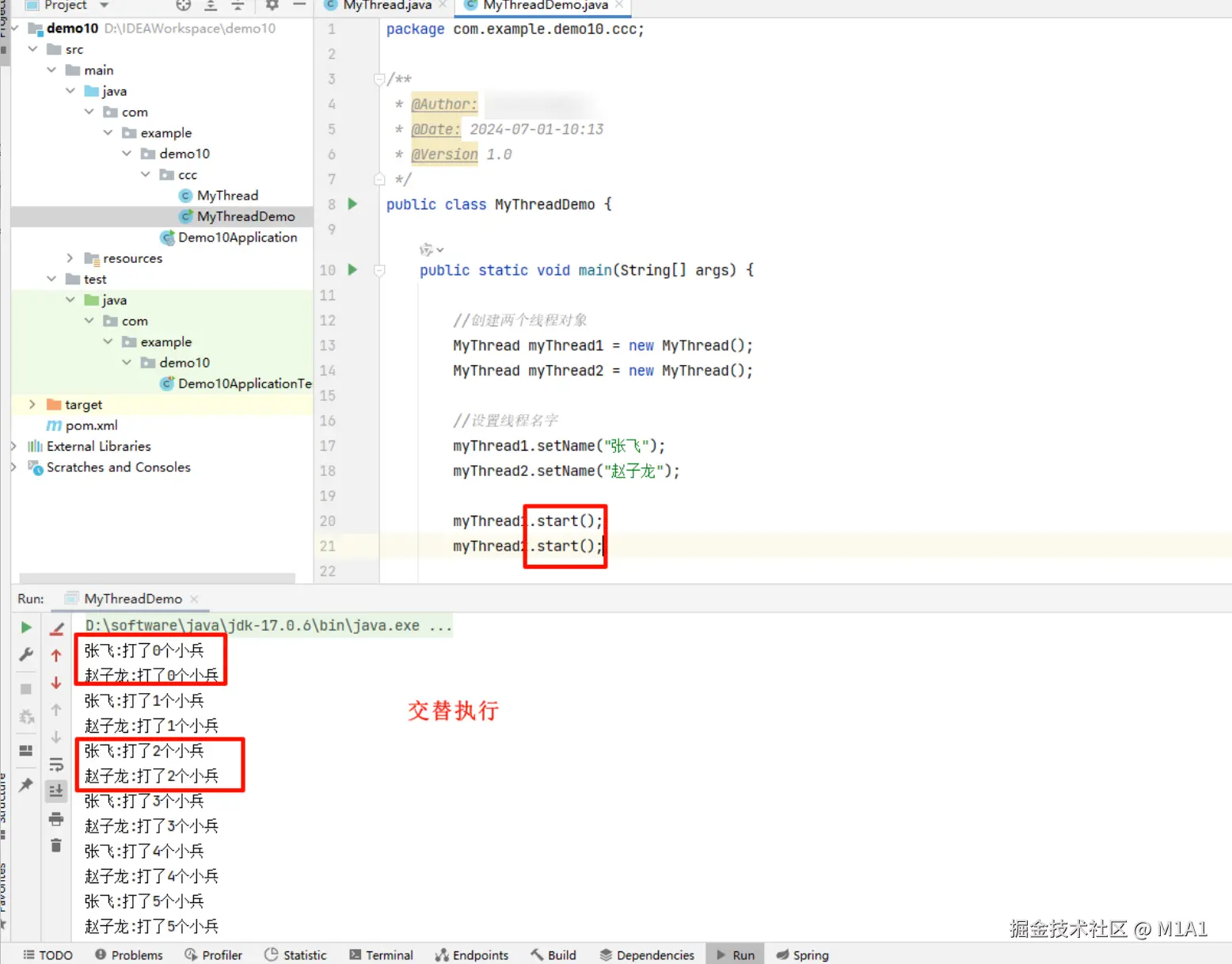
Task: Click the red pencil icon atop the console toolbar
Action: (x=56, y=629)
